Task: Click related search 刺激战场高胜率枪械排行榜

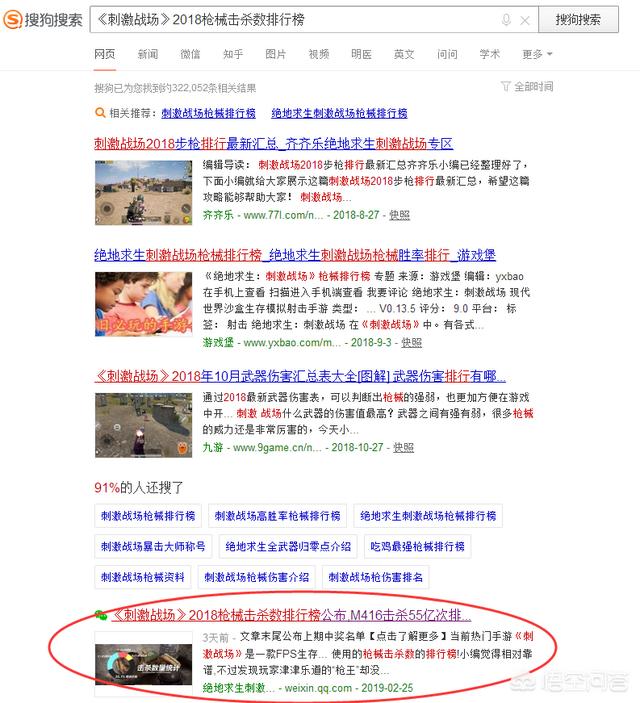Action: (x=277, y=516)
